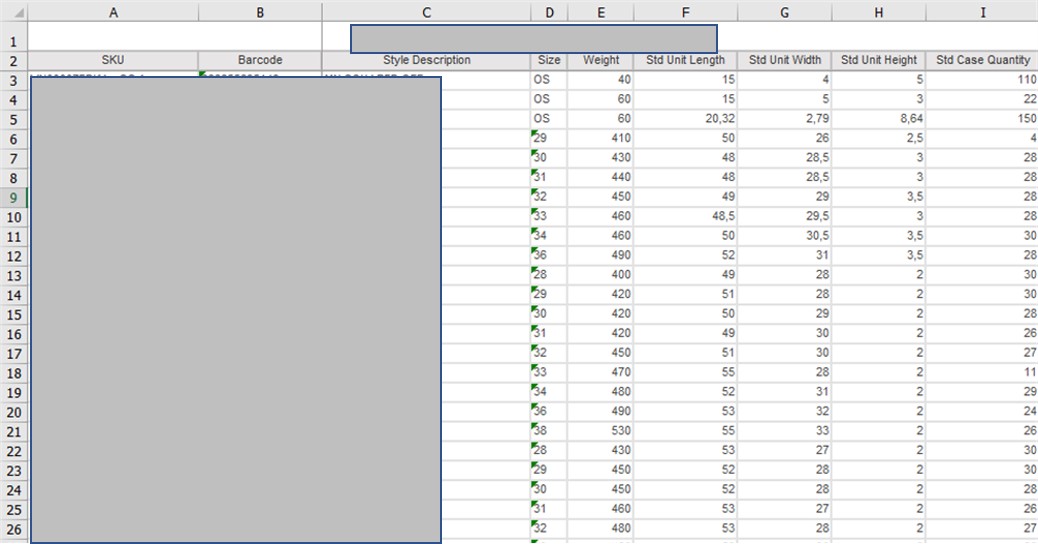This screenshot has height=544, width=1038.
Task: Select column C header
Action: 426,12
